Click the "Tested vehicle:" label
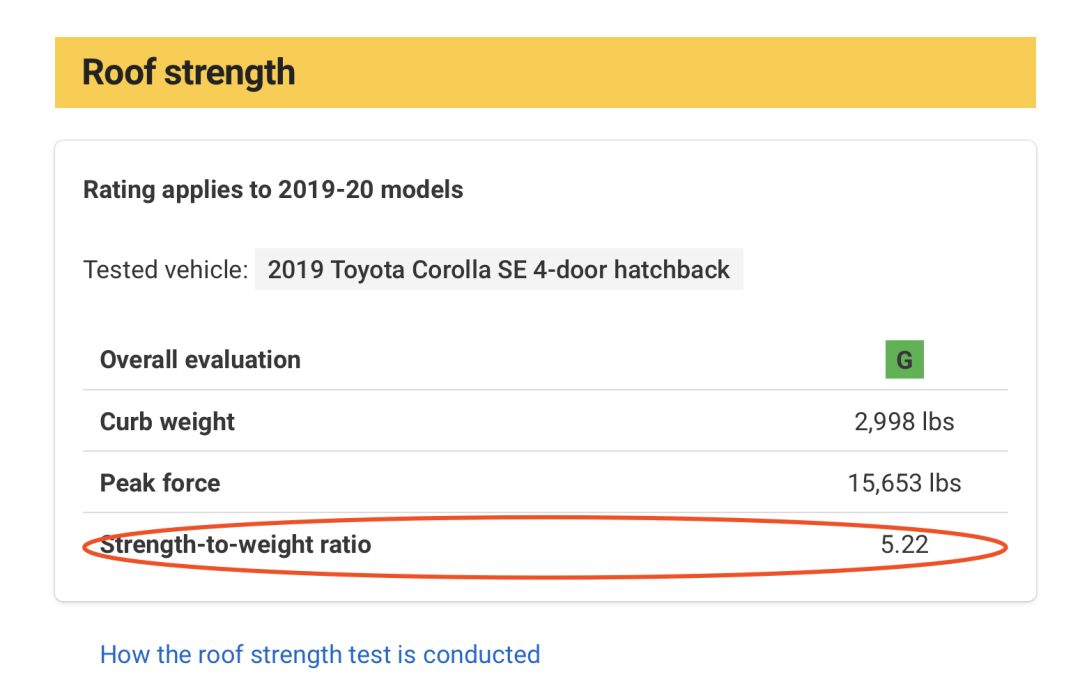This screenshot has height=700, width=1080. pyautogui.click(x=165, y=270)
